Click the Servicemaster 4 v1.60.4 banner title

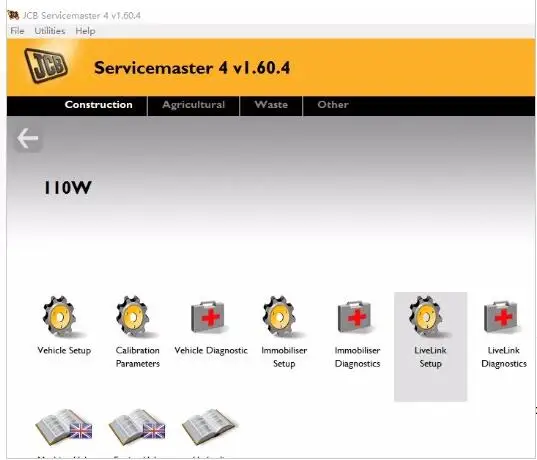[x=192, y=67]
